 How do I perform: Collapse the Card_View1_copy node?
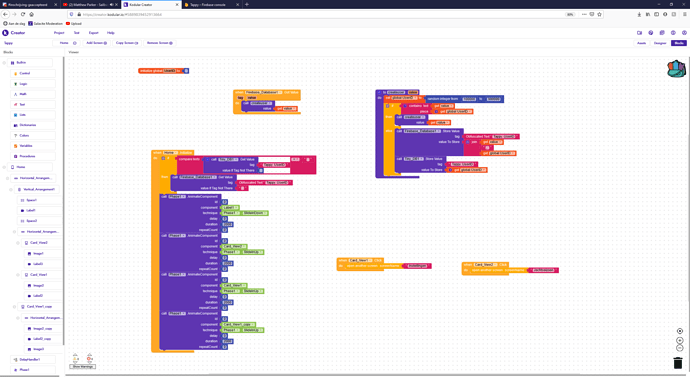pos(15,307)
